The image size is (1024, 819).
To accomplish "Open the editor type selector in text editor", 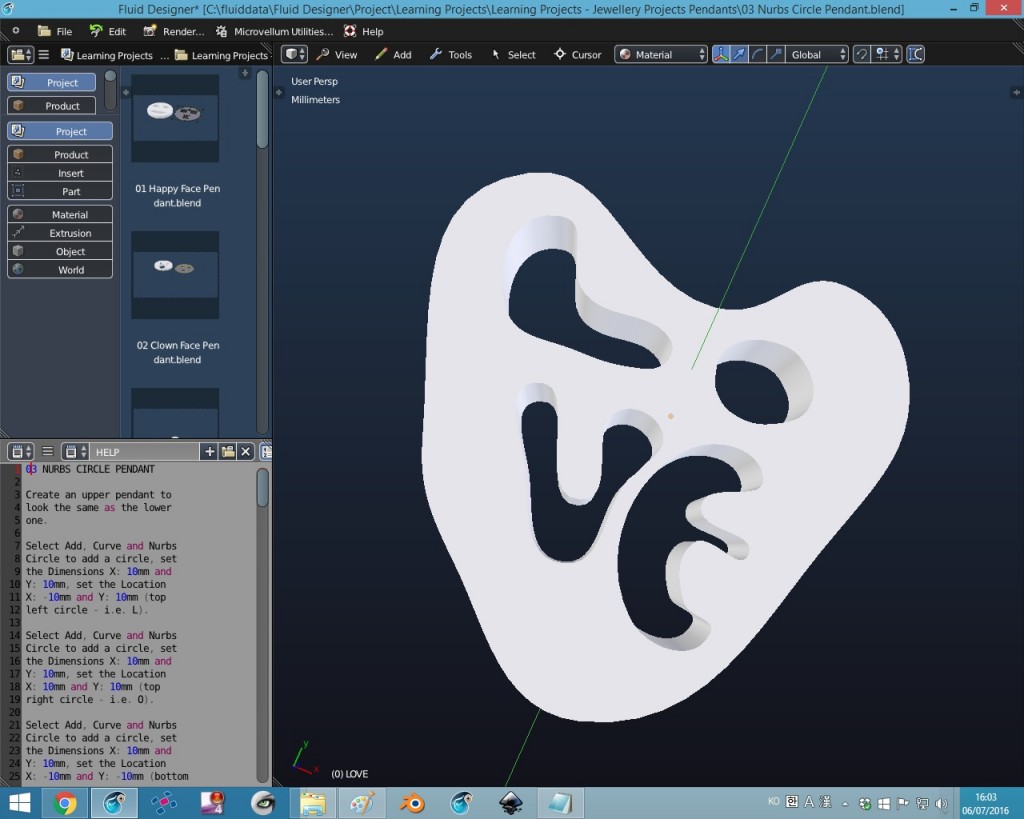I will (16, 452).
